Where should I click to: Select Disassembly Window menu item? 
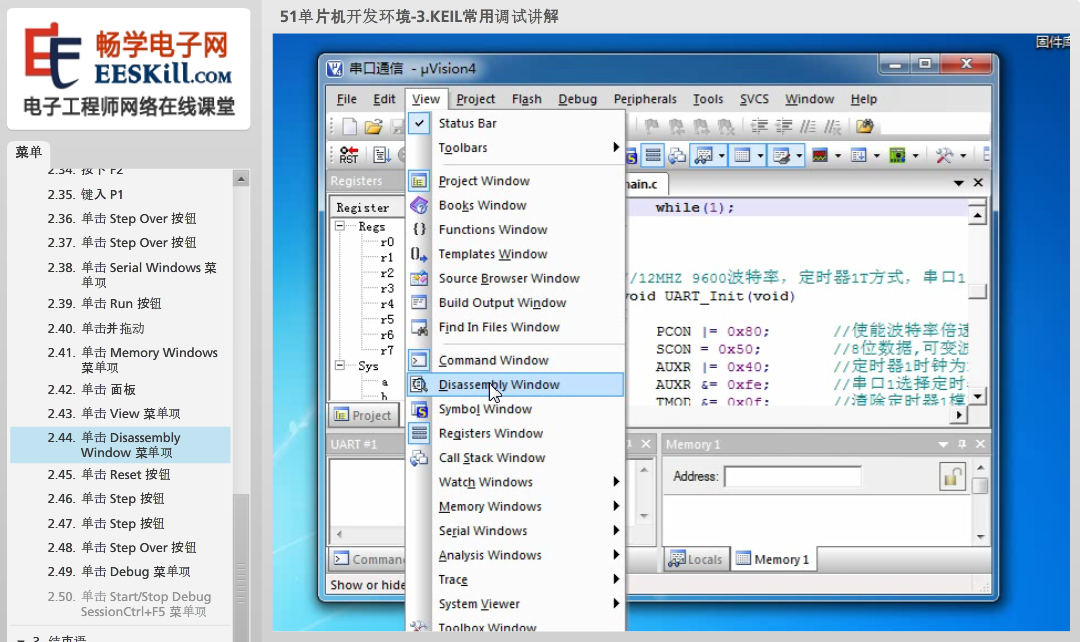[516, 384]
